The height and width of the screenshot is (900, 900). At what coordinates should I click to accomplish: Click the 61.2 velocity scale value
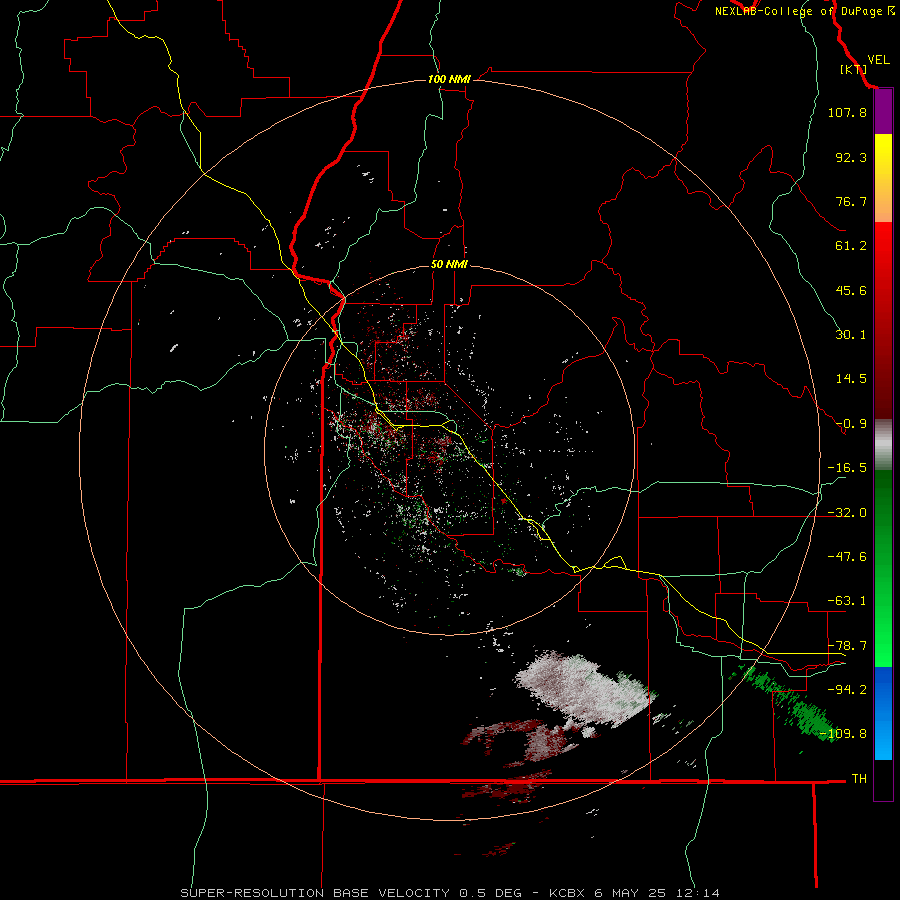(x=851, y=246)
